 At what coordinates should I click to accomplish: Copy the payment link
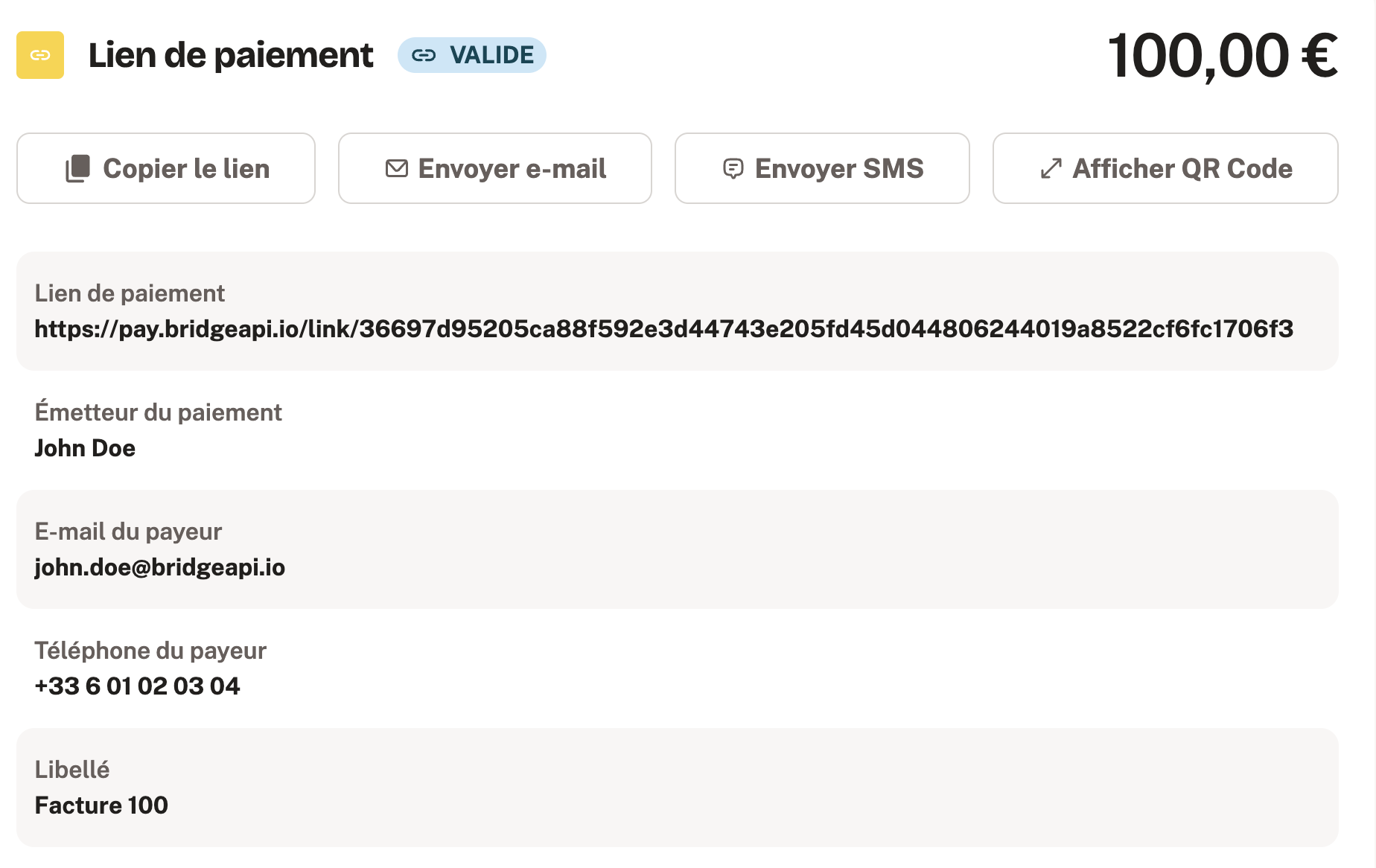(166, 168)
